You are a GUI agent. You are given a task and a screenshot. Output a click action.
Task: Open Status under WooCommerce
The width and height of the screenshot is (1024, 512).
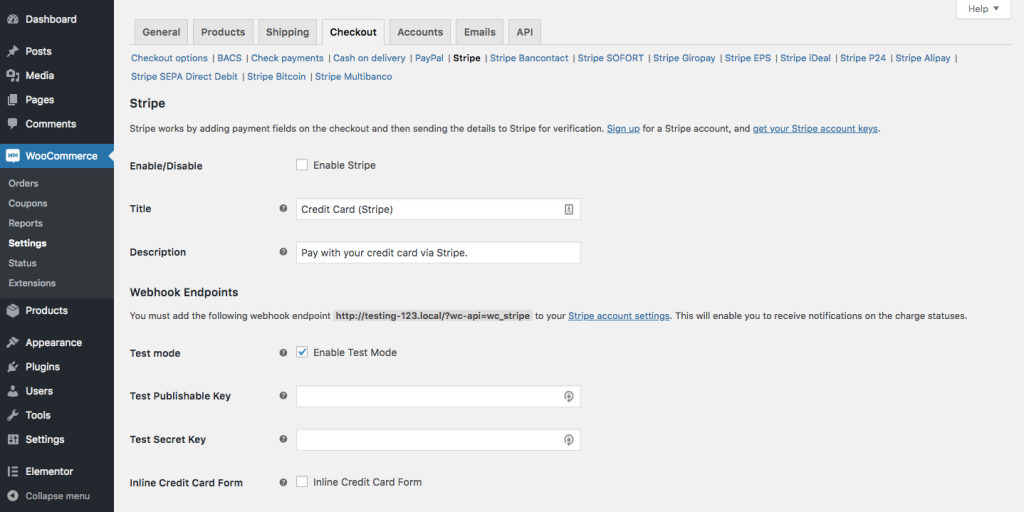click(x=22, y=263)
